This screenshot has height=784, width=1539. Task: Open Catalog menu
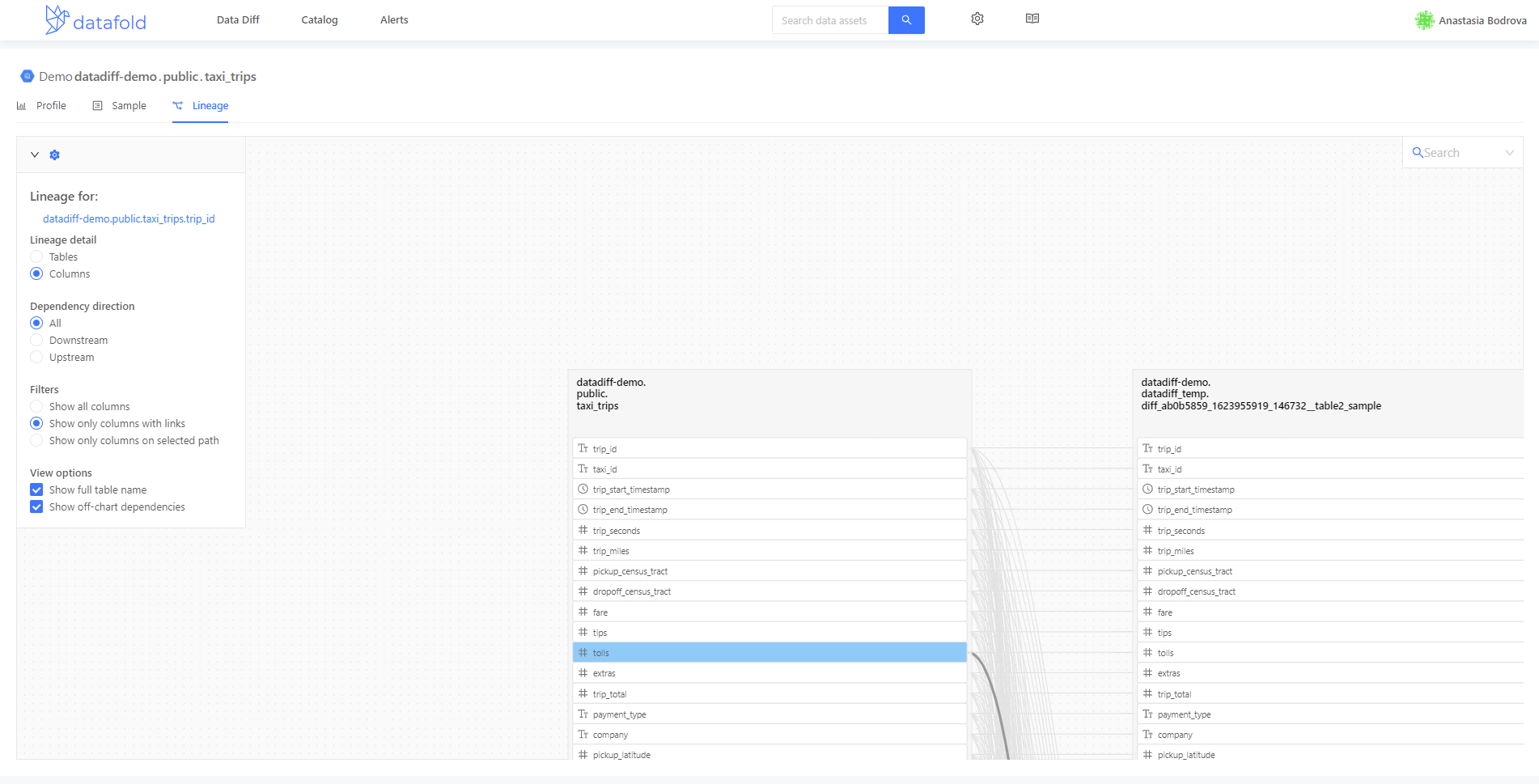point(320,20)
